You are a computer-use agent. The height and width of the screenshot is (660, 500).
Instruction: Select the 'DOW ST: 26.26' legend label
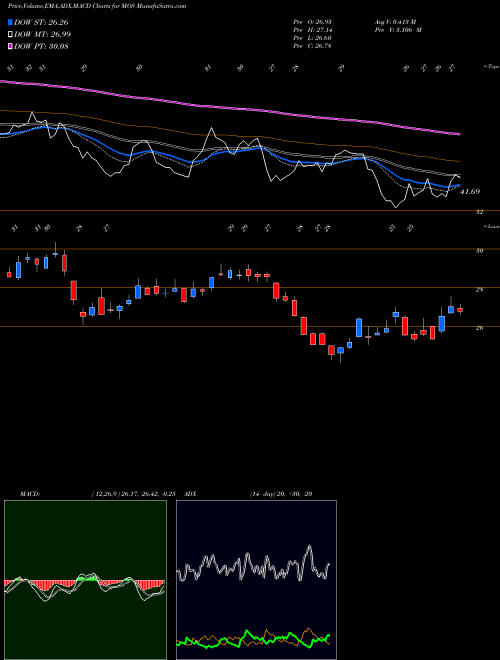click(41, 22)
